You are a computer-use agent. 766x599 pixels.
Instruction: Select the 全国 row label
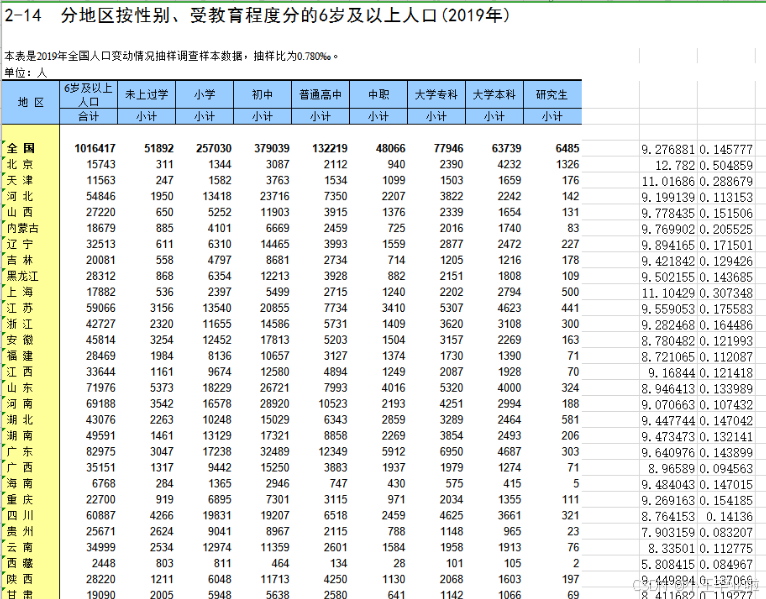point(21,148)
